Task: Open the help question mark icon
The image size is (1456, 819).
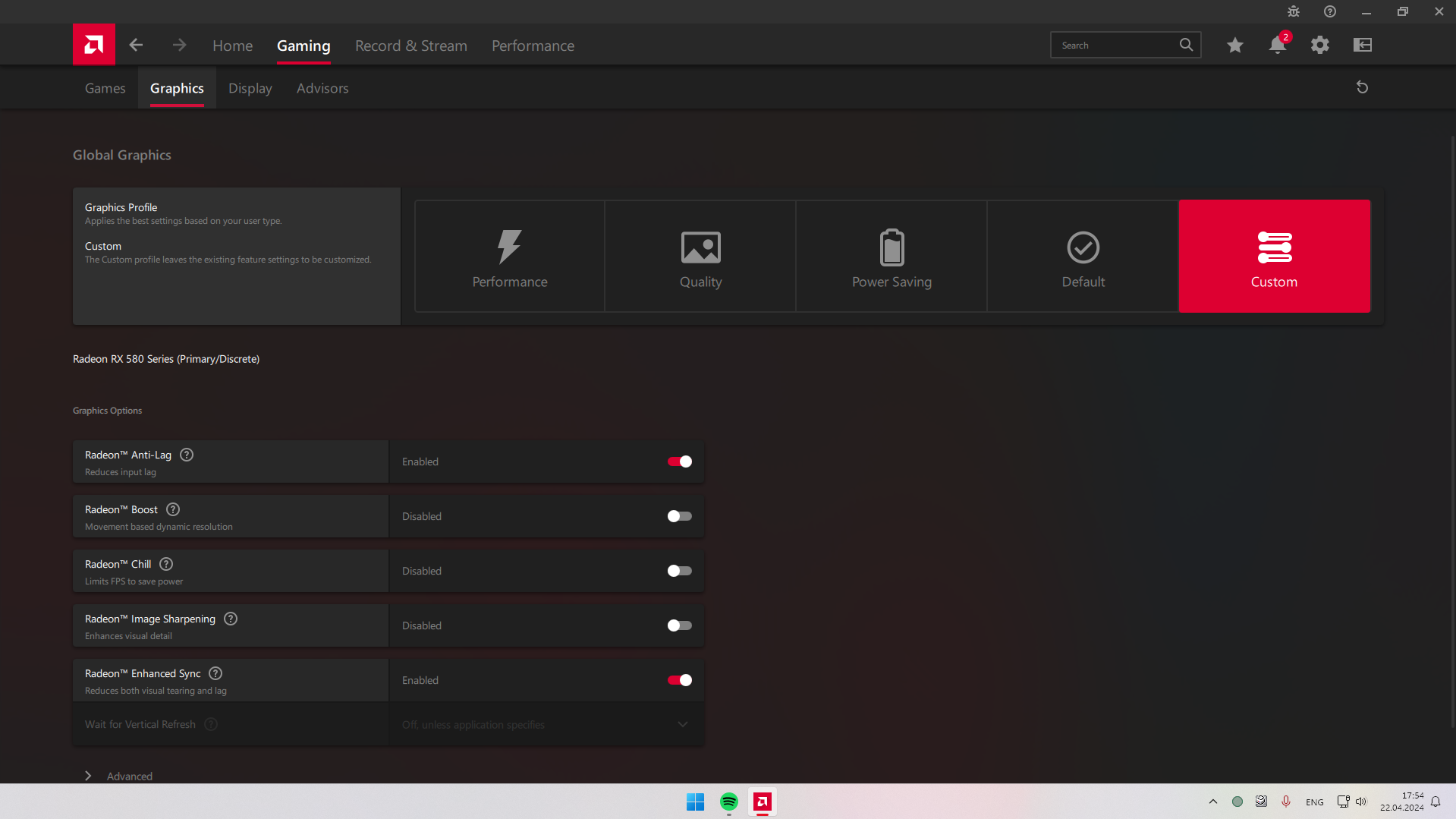Action: (1330, 11)
